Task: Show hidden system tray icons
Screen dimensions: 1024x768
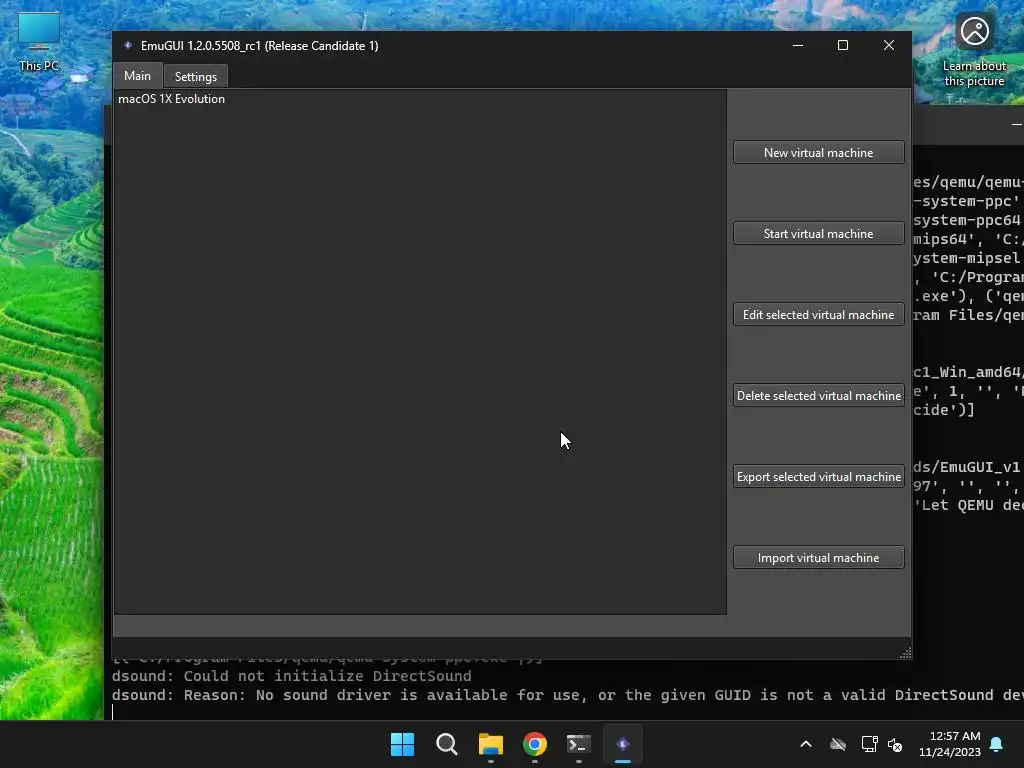Action: pos(806,744)
